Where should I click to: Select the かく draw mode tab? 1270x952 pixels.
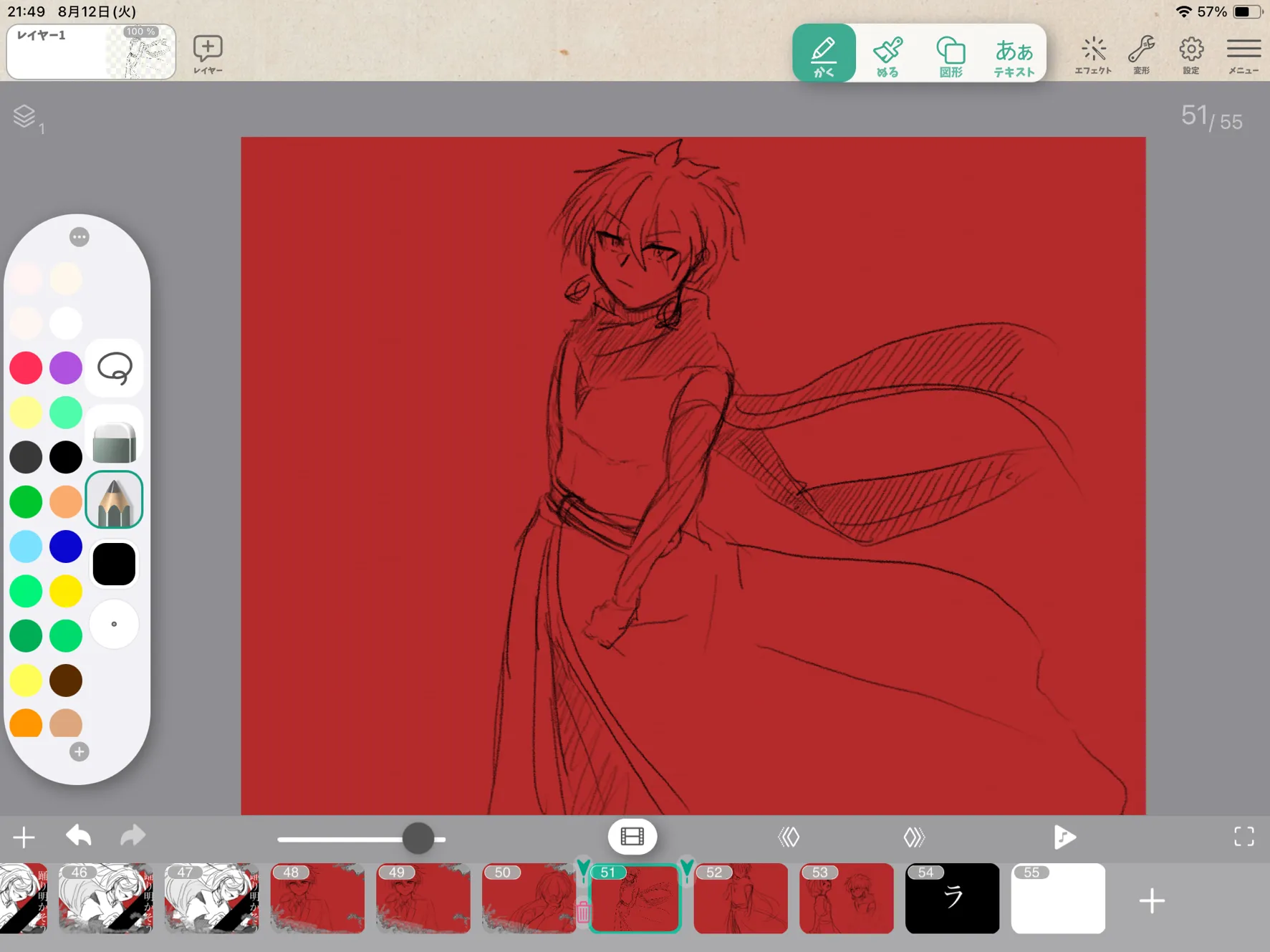pyautogui.click(x=824, y=53)
